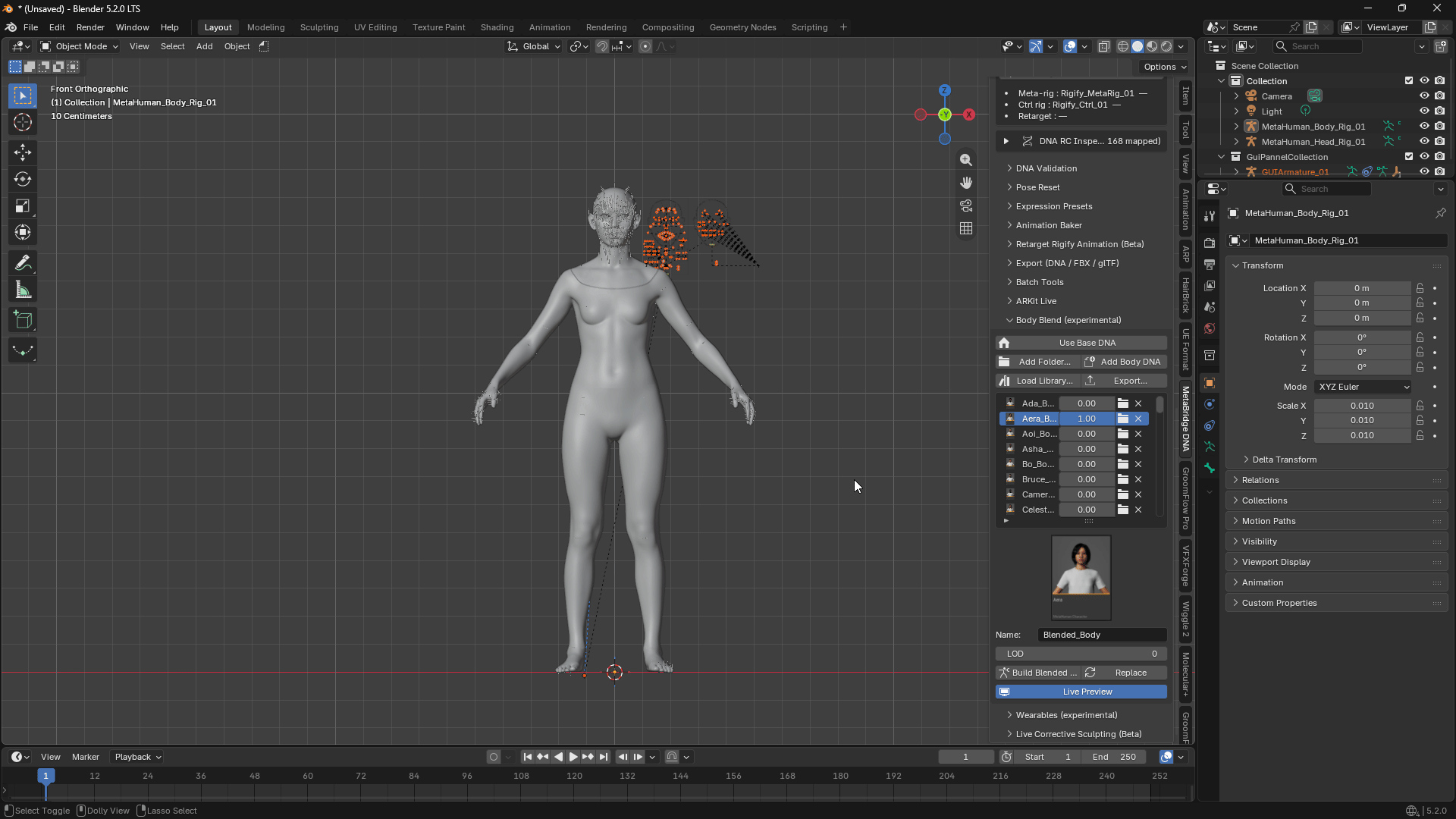Pin the properties editor context
The height and width of the screenshot is (819, 1456).
coord(1440,213)
